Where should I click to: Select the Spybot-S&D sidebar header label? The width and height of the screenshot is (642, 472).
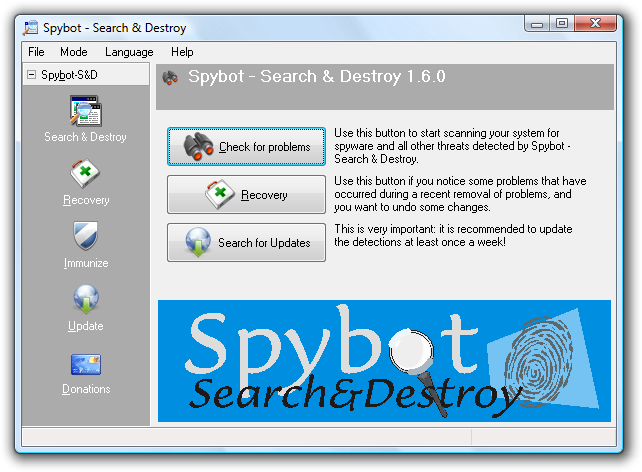tap(69, 75)
